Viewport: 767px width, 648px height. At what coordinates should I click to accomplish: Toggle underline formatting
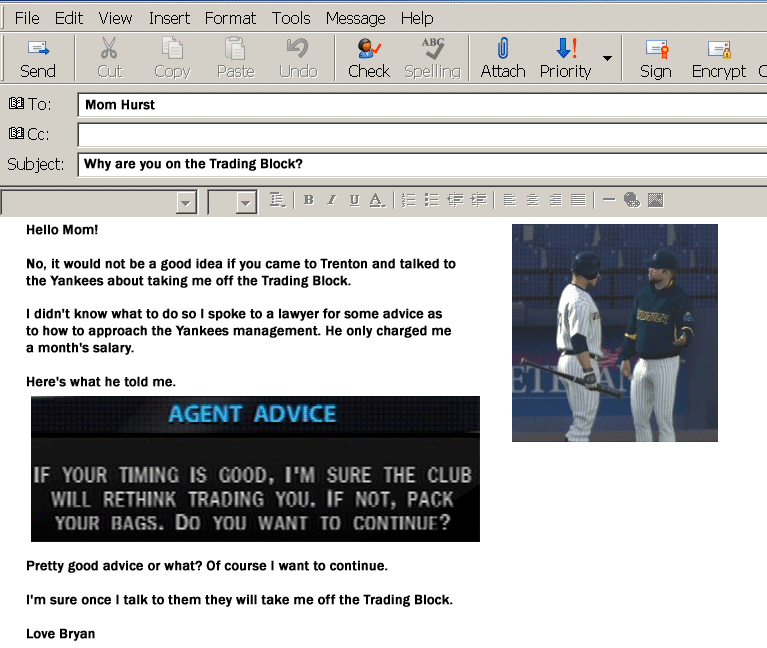tap(354, 200)
